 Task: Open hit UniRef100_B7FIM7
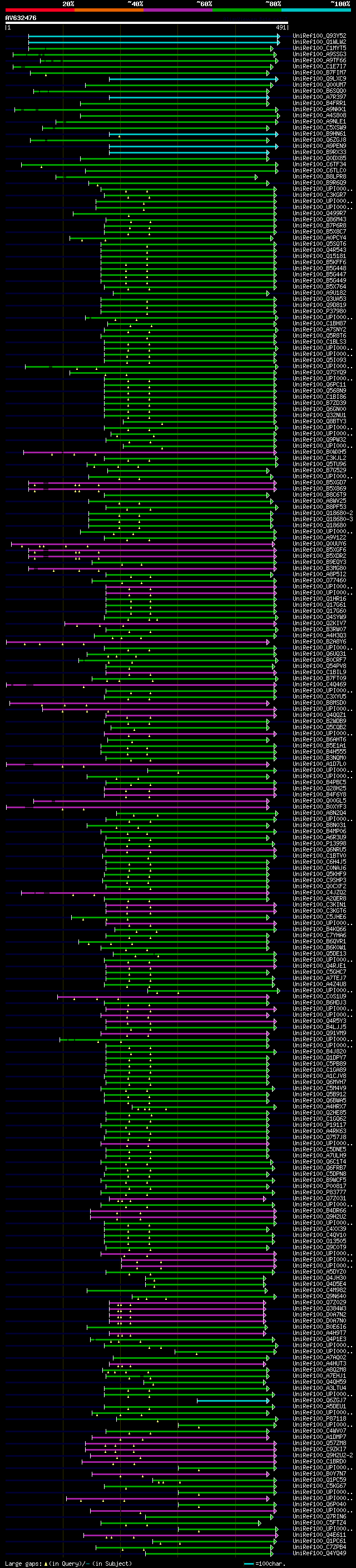[x=319, y=72]
